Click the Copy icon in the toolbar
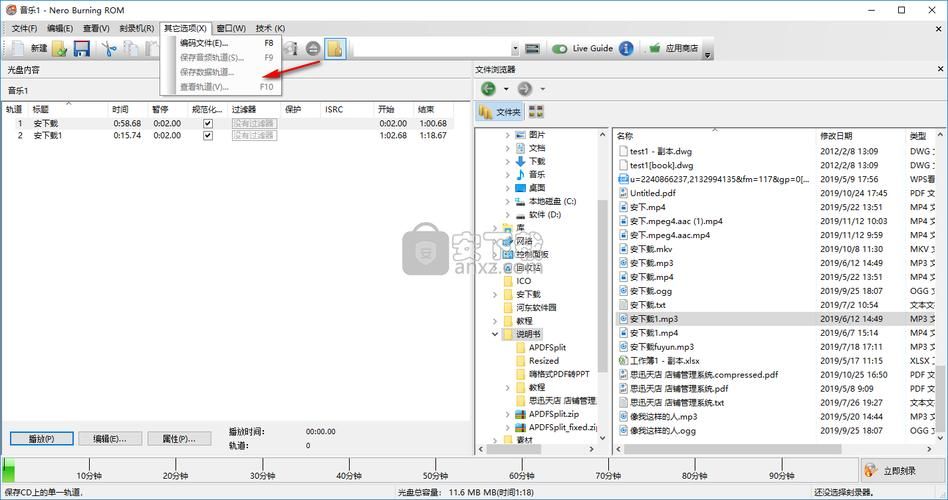948x500 pixels. click(x=131, y=48)
